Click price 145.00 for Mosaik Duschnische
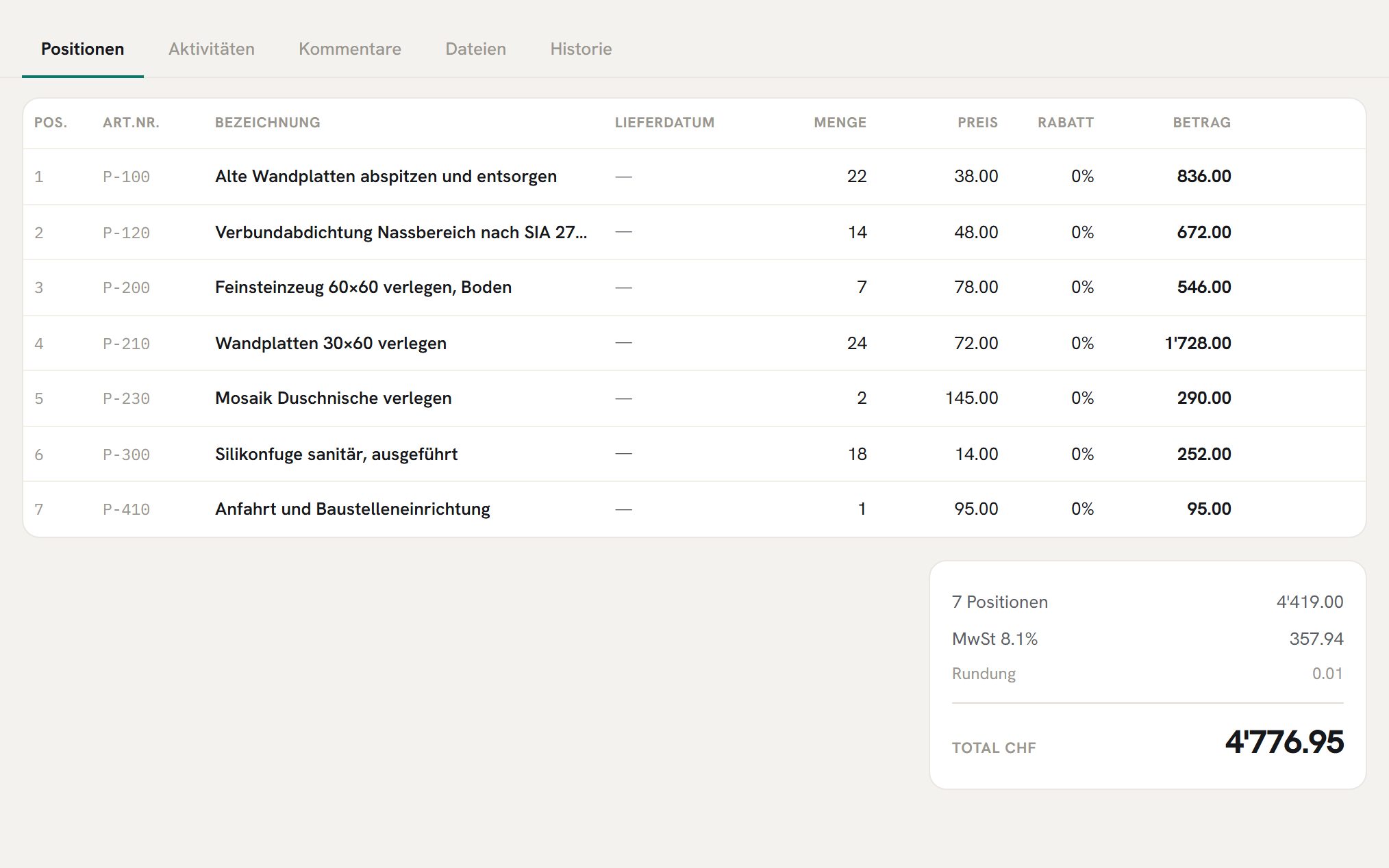1389x868 pixels. coord(972,398)
